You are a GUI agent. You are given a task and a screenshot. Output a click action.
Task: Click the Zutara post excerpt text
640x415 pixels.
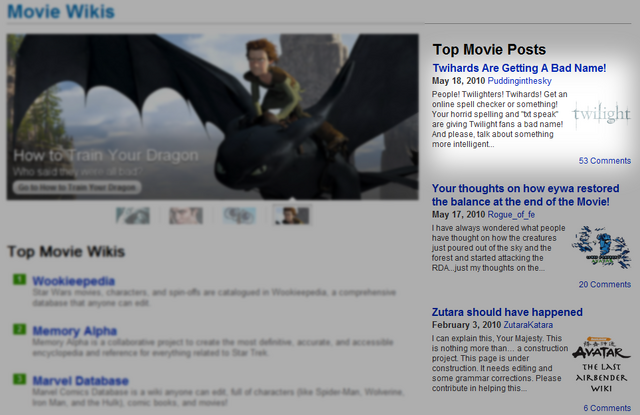[500, 363]
